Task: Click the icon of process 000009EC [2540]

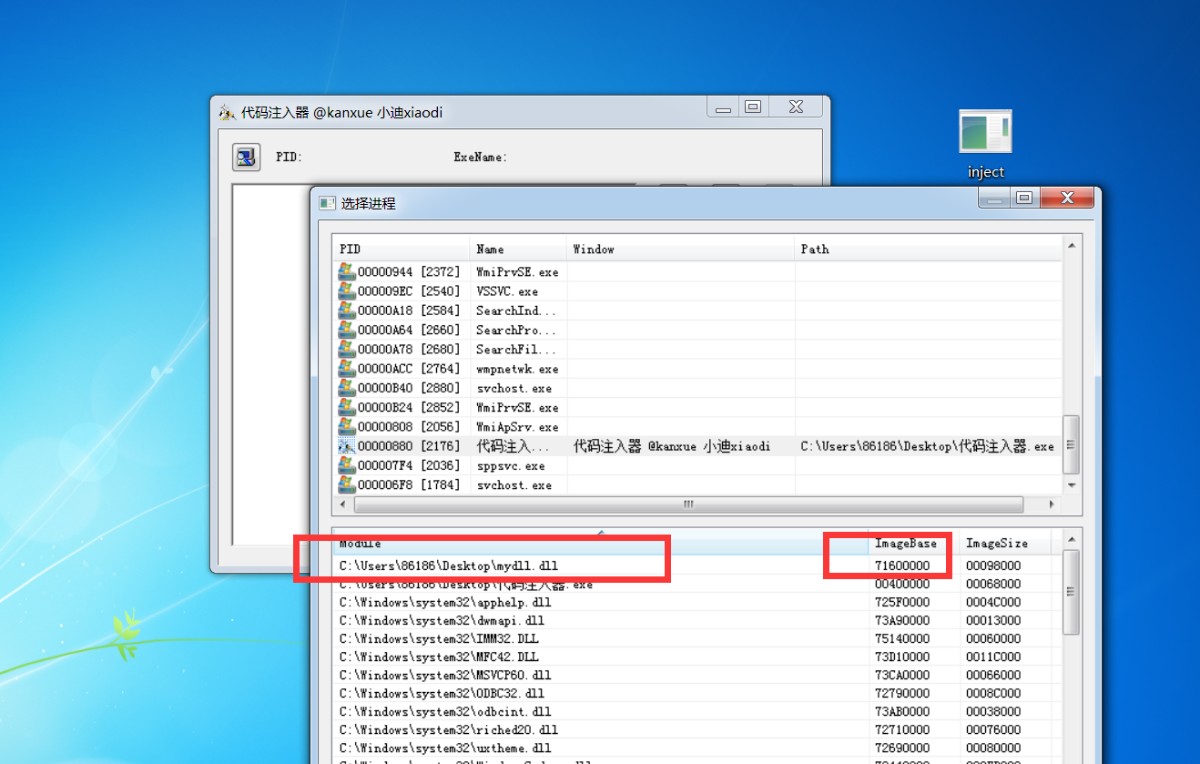Action: point(347,291)
